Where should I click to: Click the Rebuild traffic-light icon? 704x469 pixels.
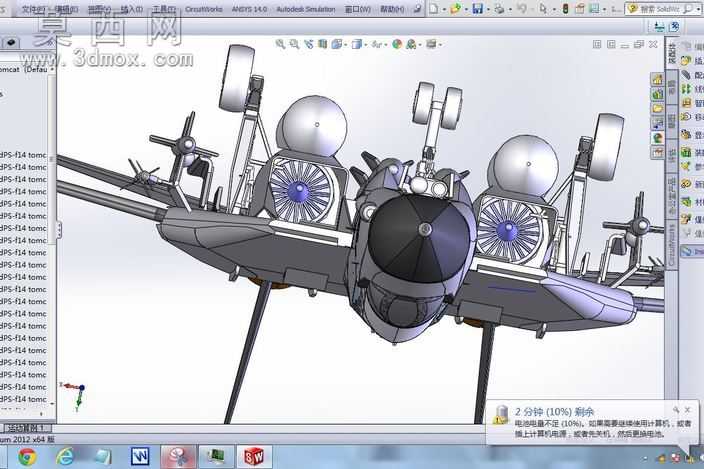click(x=565, y=8)
